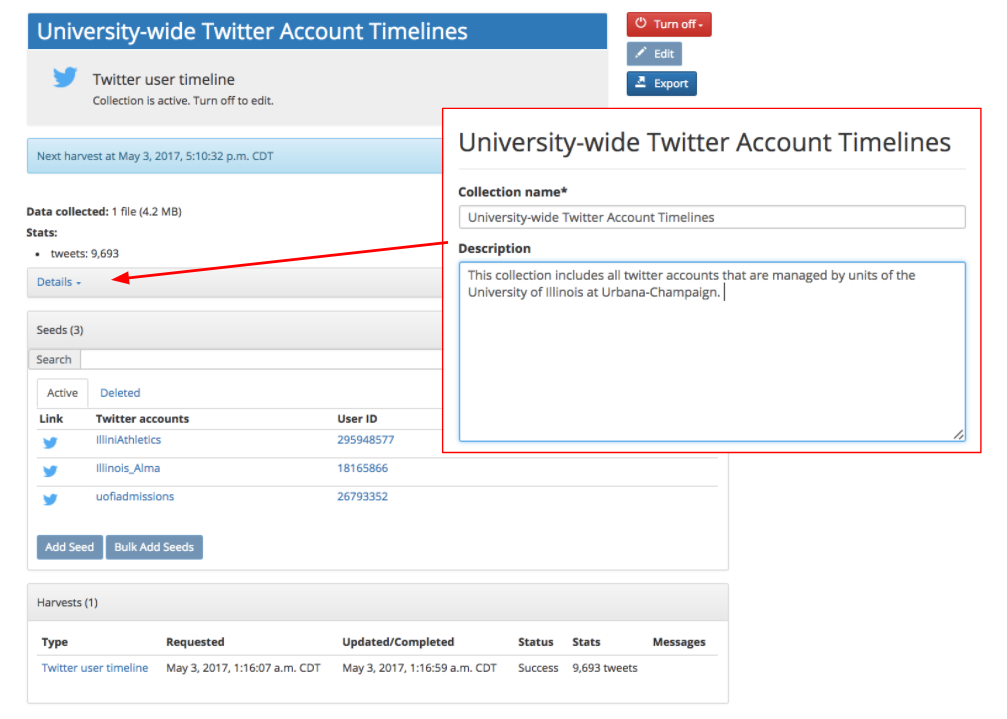Click the Add Seed button
Image resolution: width=1007 pixels, height=719 pixels.
coord(69,547)
